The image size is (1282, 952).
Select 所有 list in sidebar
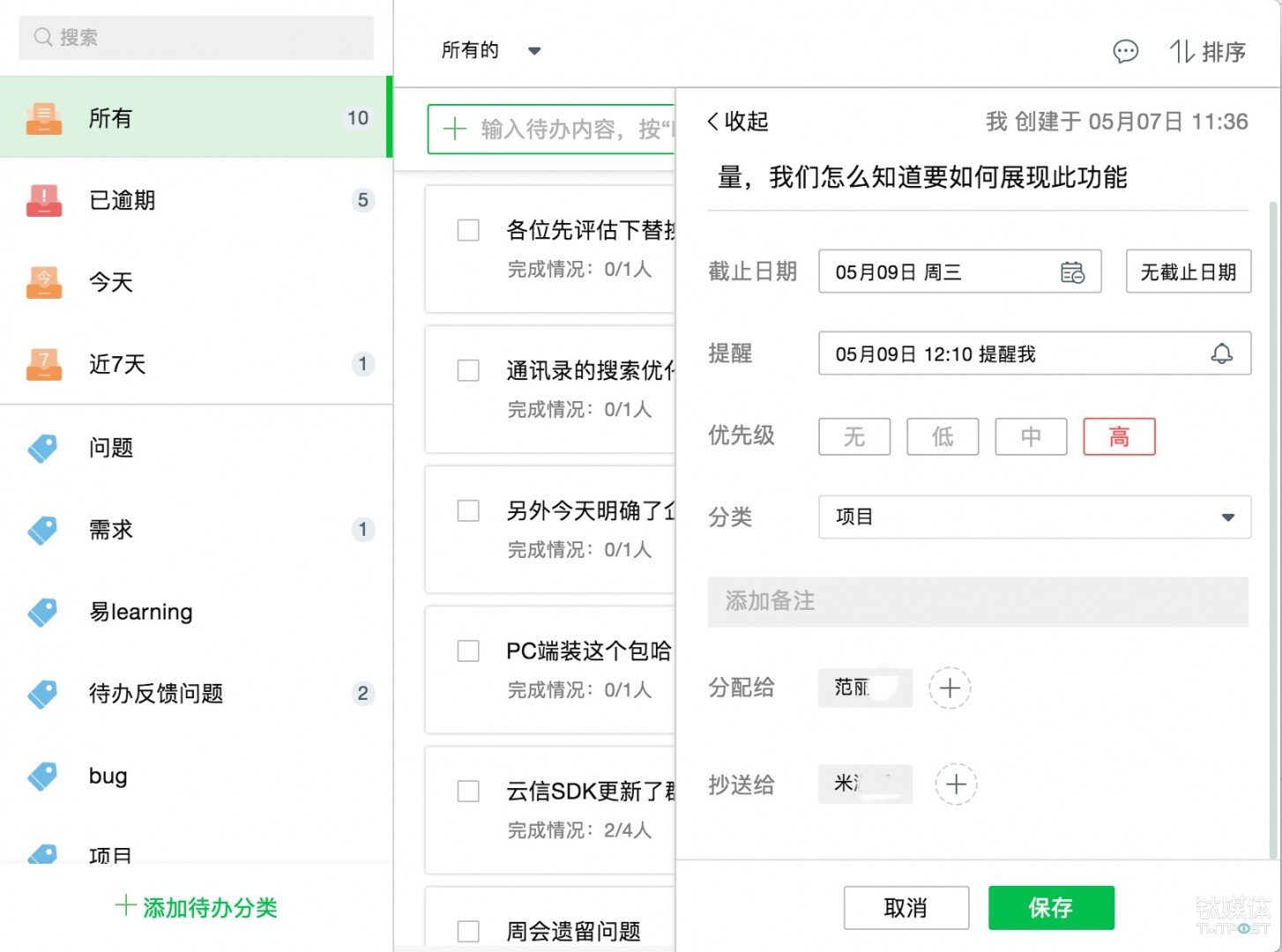[194, 117]
